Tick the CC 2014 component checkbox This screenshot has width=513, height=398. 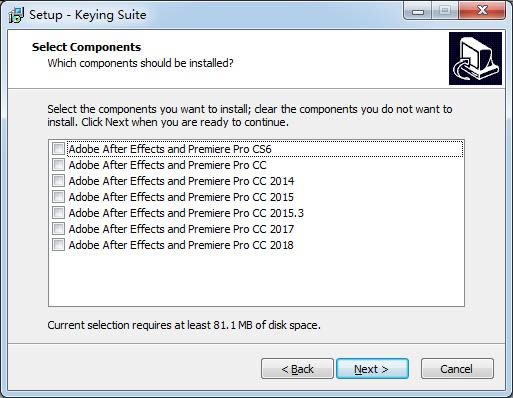click(58, 180)
